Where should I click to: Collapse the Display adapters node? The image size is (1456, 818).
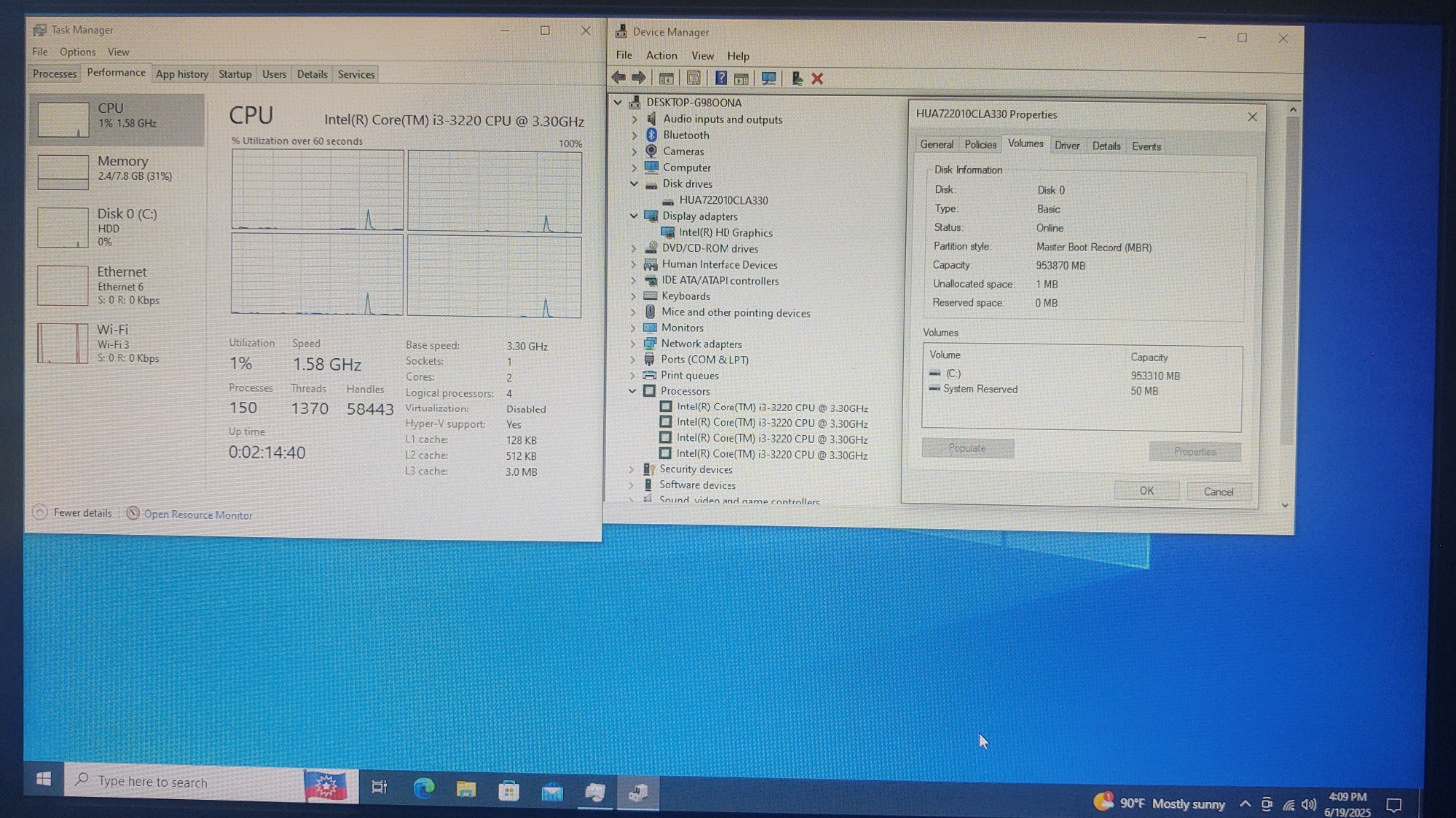click(x=634, y=216)
